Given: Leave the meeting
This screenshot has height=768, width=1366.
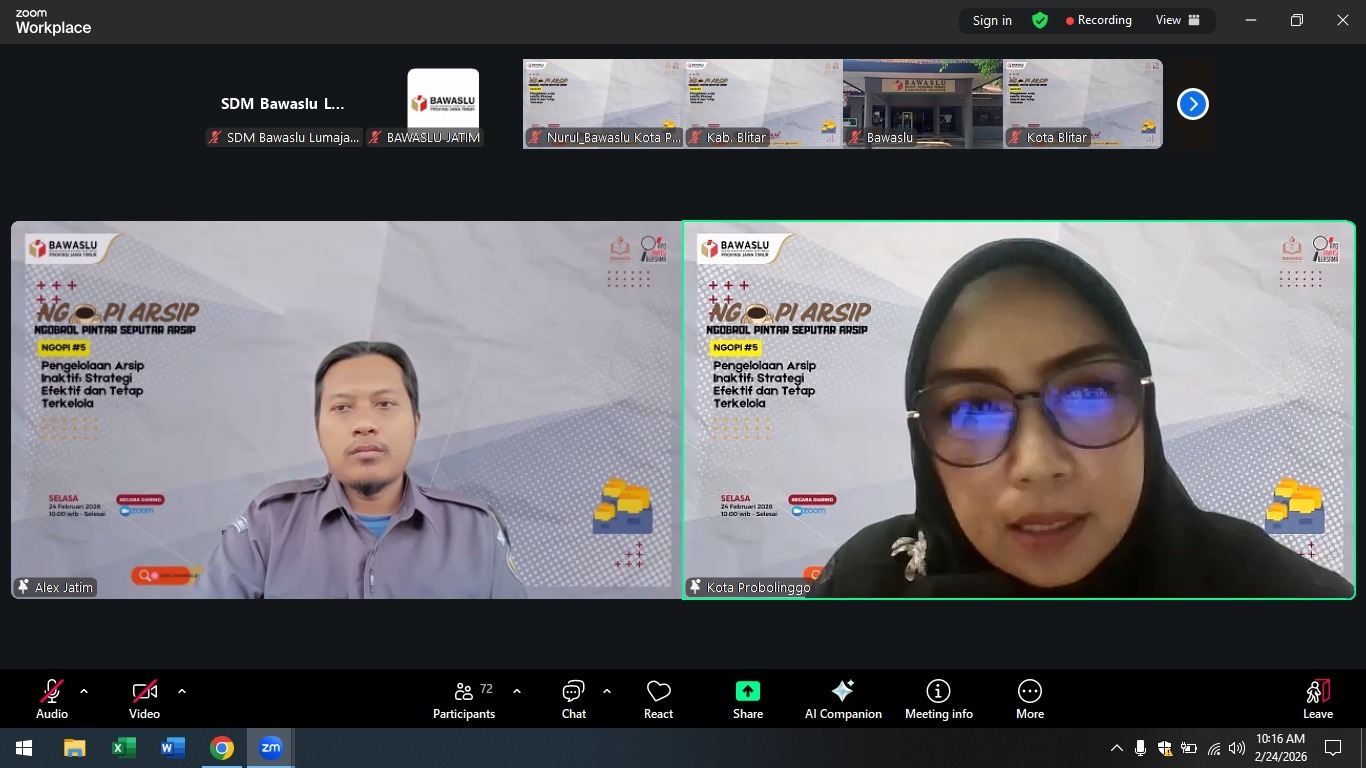Looking at the screenshot, I should [1317, 699].
